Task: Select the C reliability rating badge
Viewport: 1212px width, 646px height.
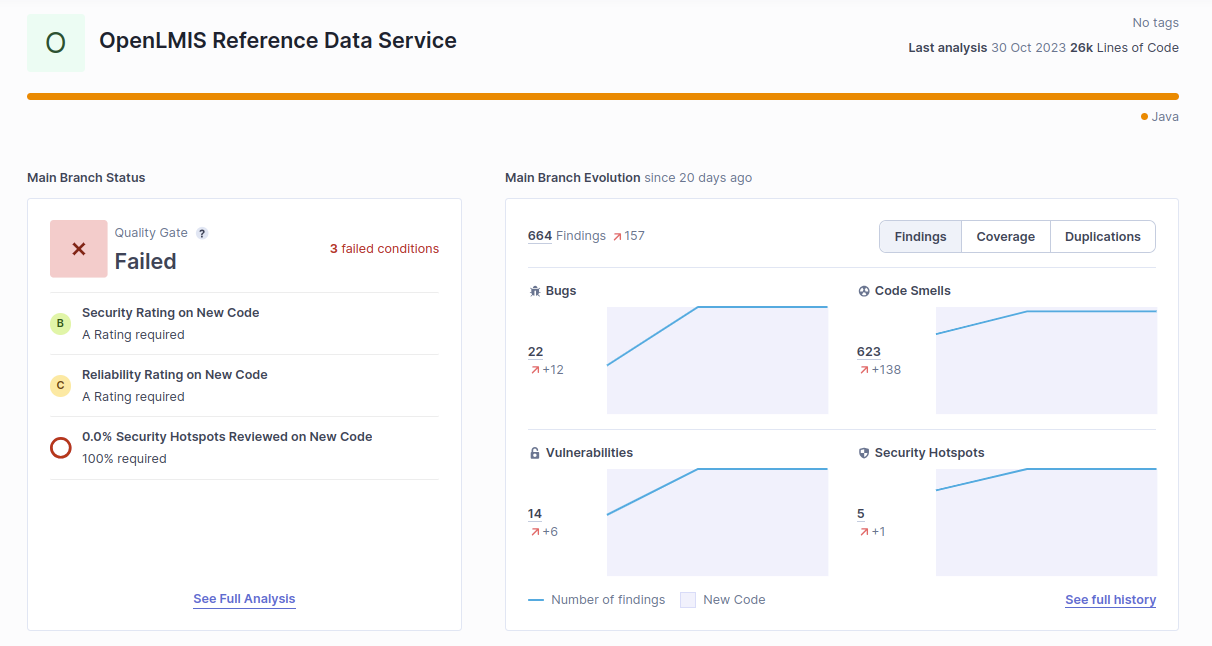Action: tap(61, 385)
